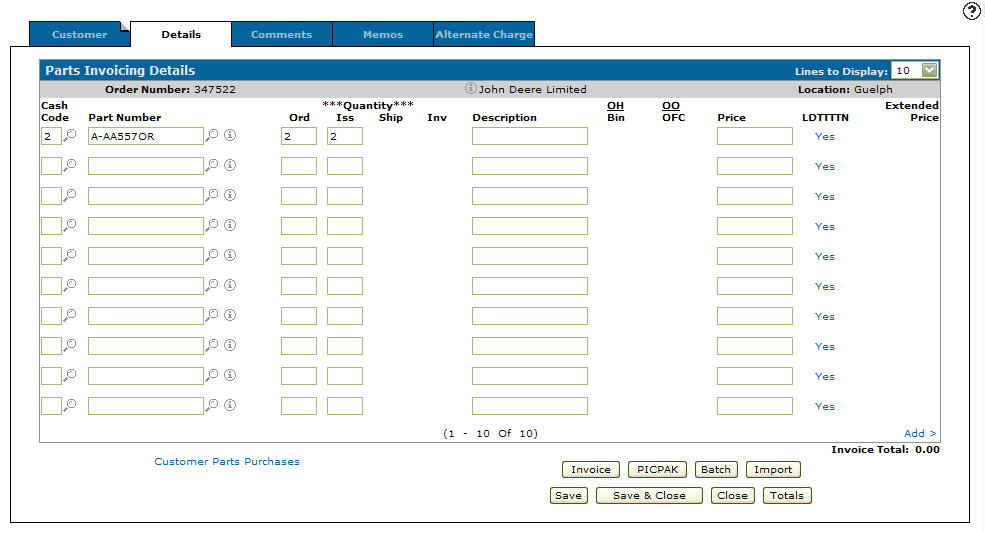The image size is (985, 533).
Task: Click the Save & Close button
Action: (x=649, y=496)
